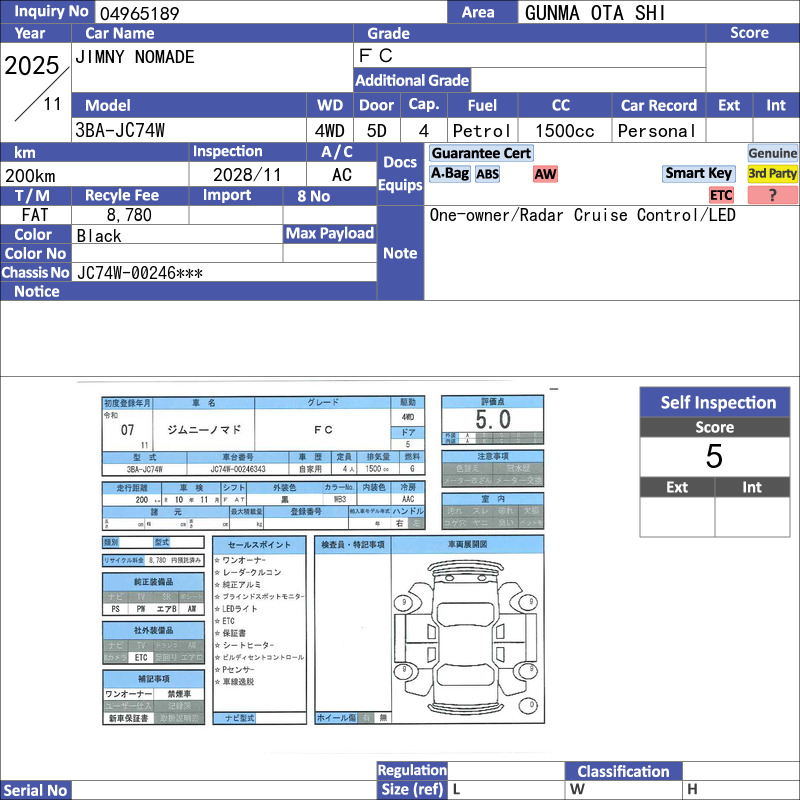The image size is (800, 800).
Task: Select the 1500cc engine value
Action: [564, 131]
